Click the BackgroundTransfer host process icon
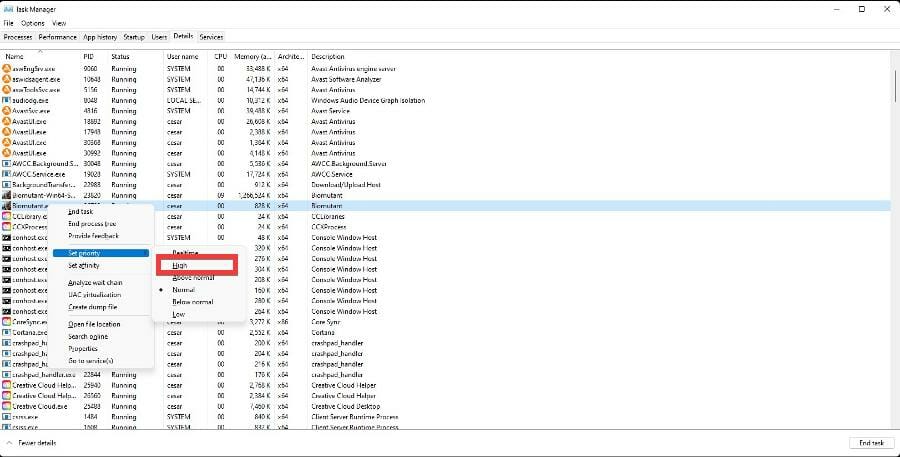 [x=7, y=185]
